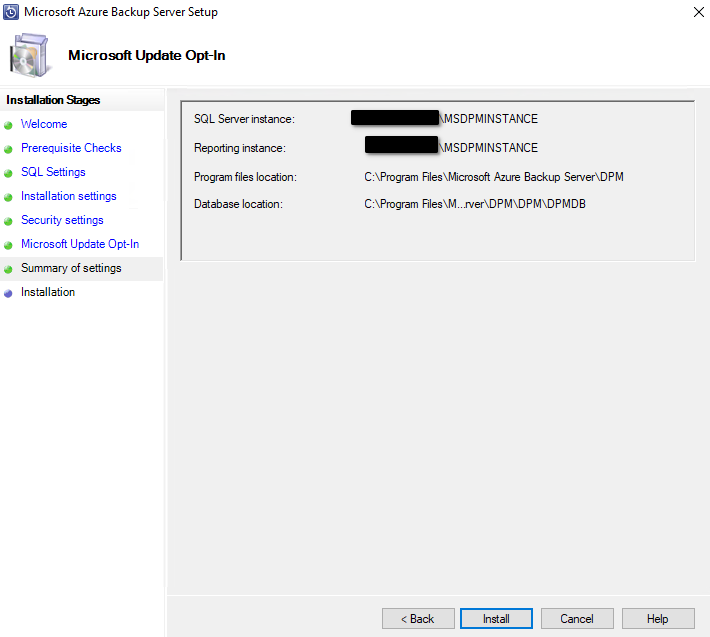Select the Installation stage entry
Image resolution: width=710 pixels, height=637 pixels.
click(x=48, y=292)
